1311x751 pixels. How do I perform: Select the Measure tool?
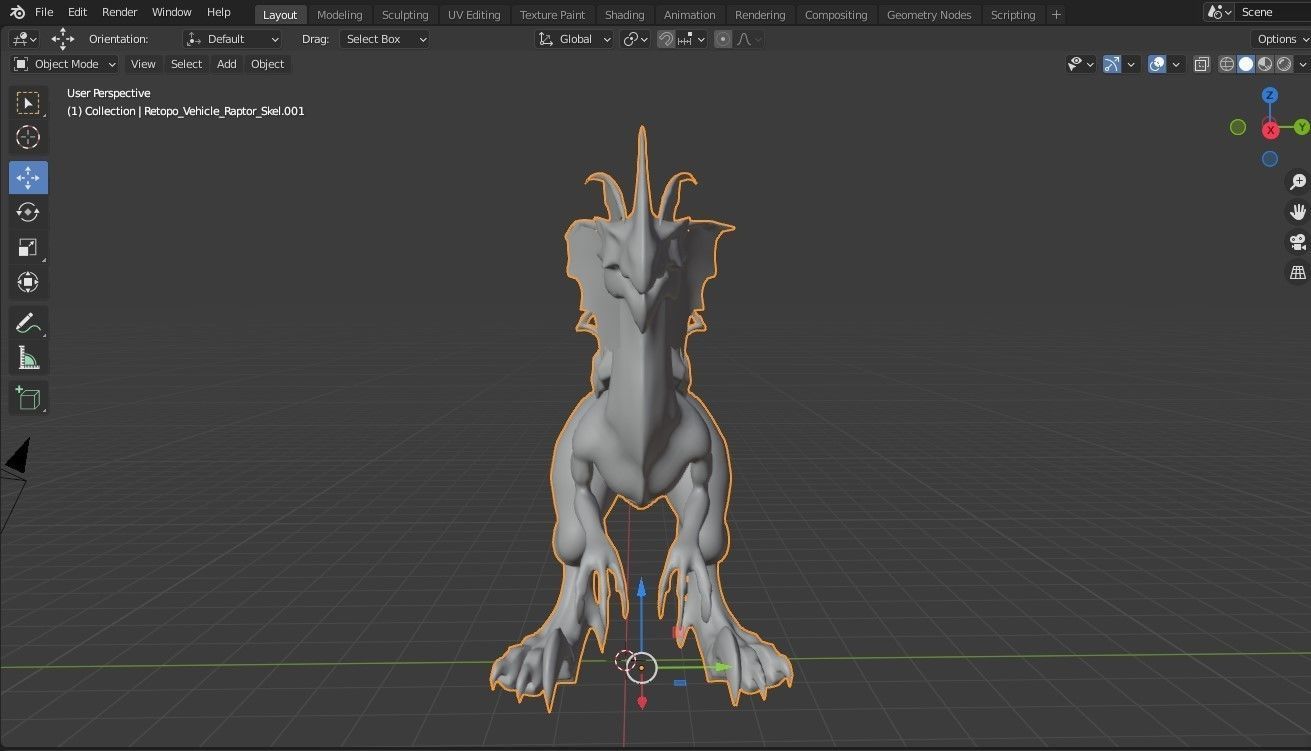click(x=28, y=357)
